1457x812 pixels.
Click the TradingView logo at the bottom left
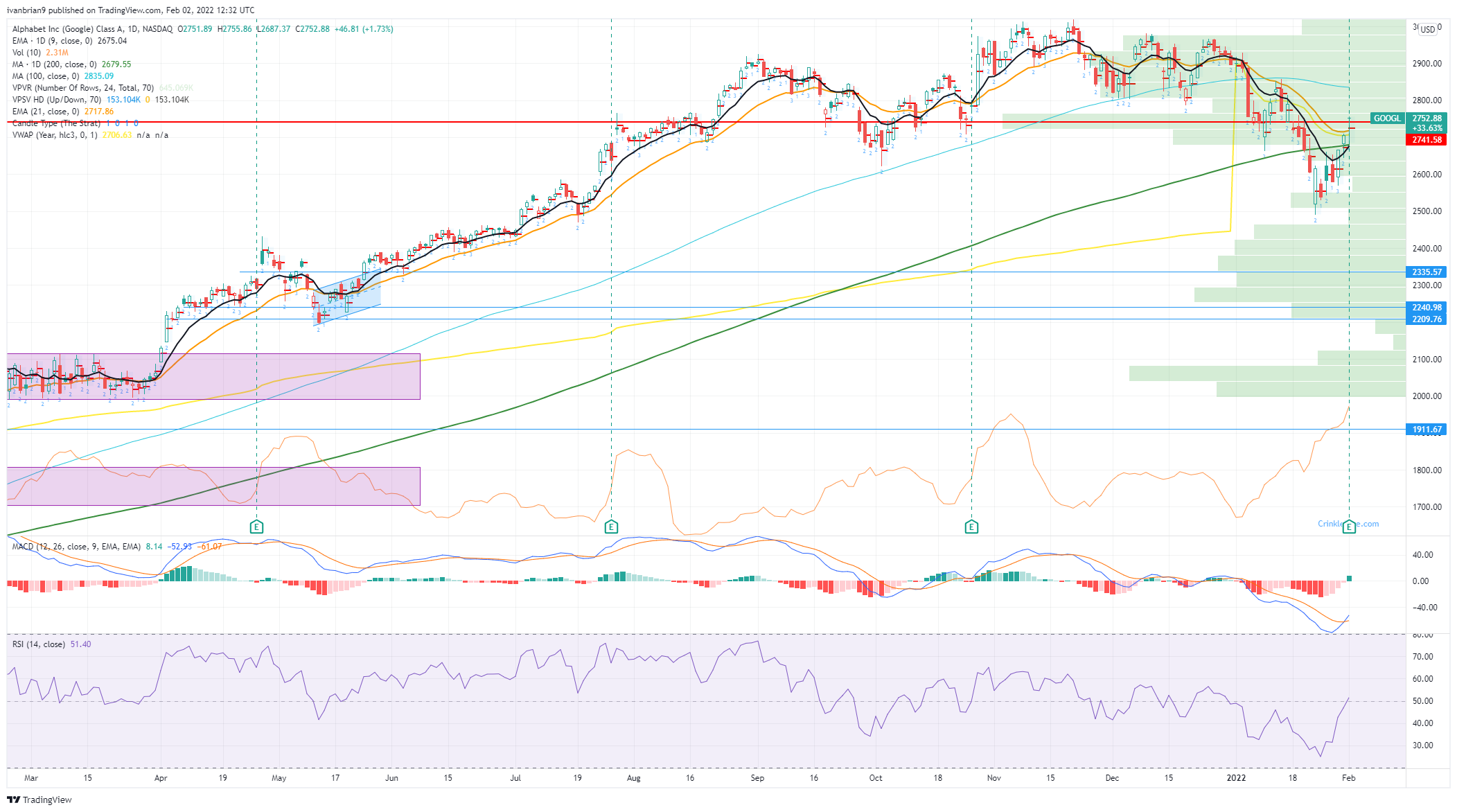(39, 800)
